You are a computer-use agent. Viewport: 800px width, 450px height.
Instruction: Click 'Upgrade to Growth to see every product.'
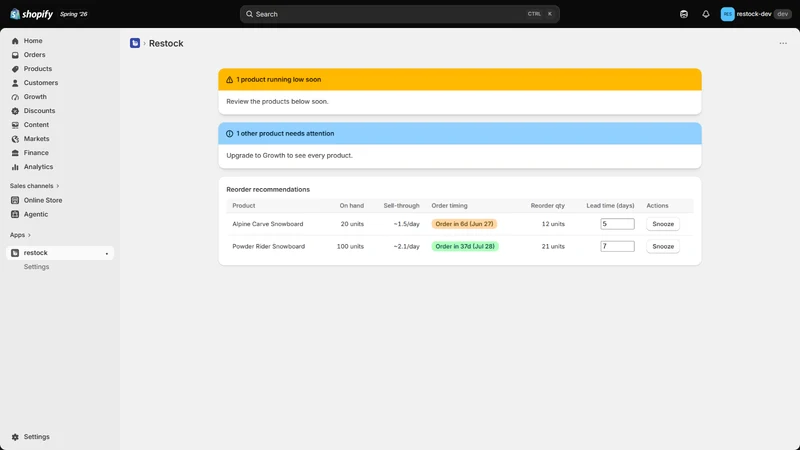(x=289, y=156)
